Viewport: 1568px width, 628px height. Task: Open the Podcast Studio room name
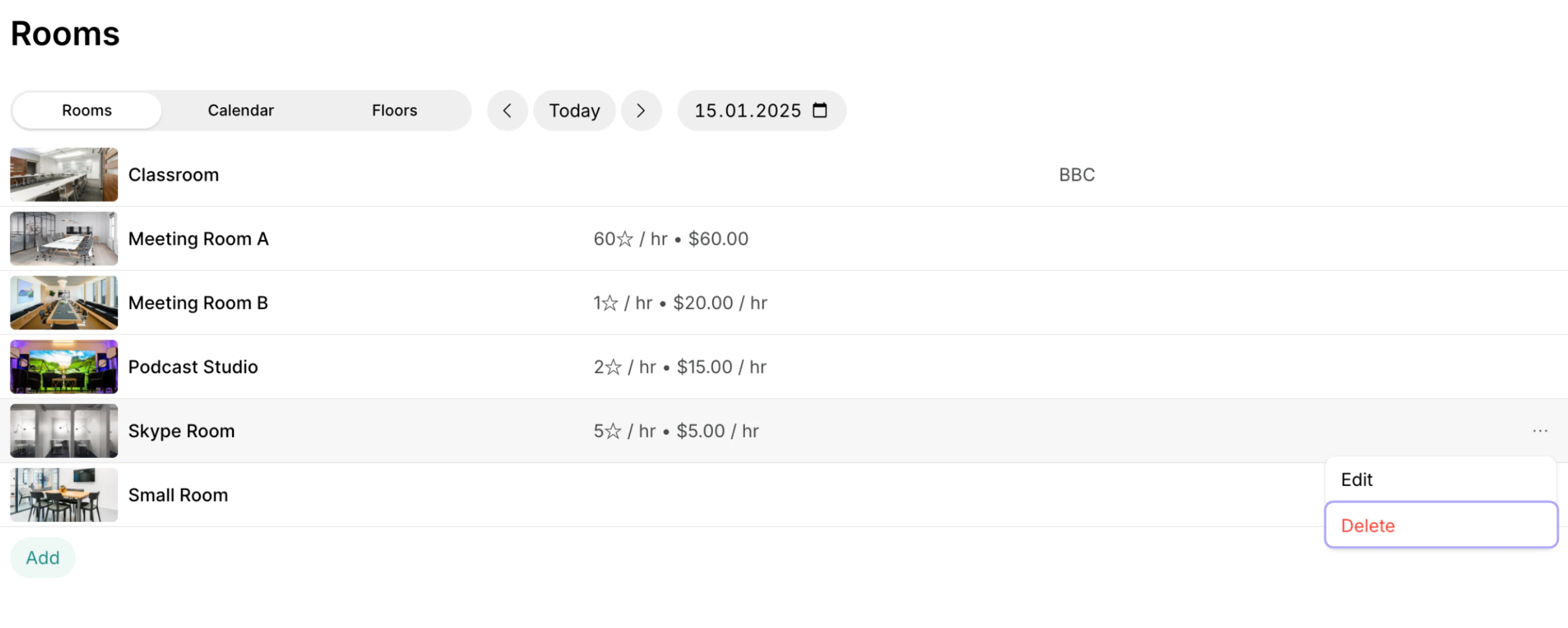coord(193,367)
